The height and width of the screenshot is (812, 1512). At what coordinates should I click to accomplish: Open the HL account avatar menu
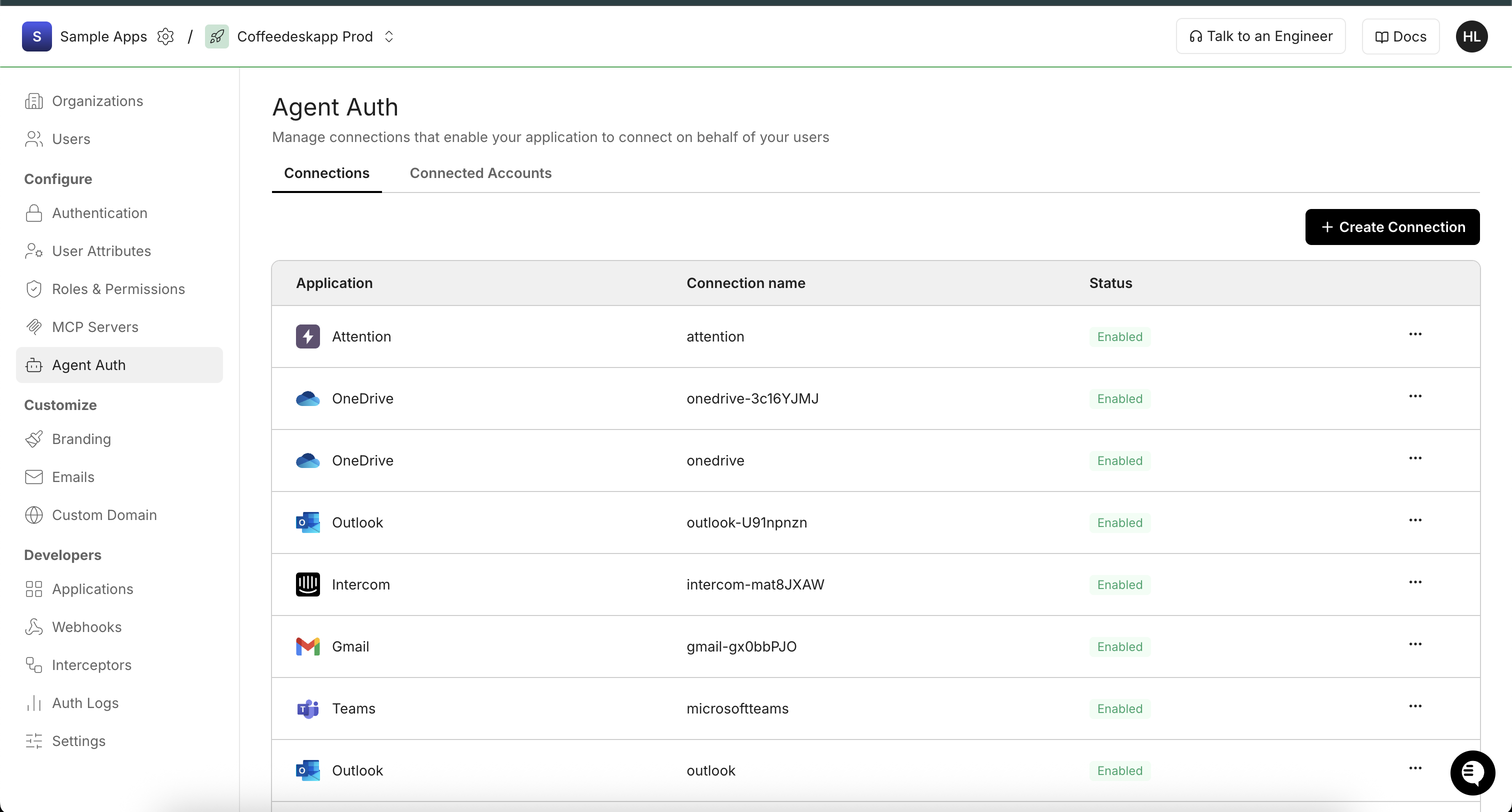click(x=1472, y=36)
